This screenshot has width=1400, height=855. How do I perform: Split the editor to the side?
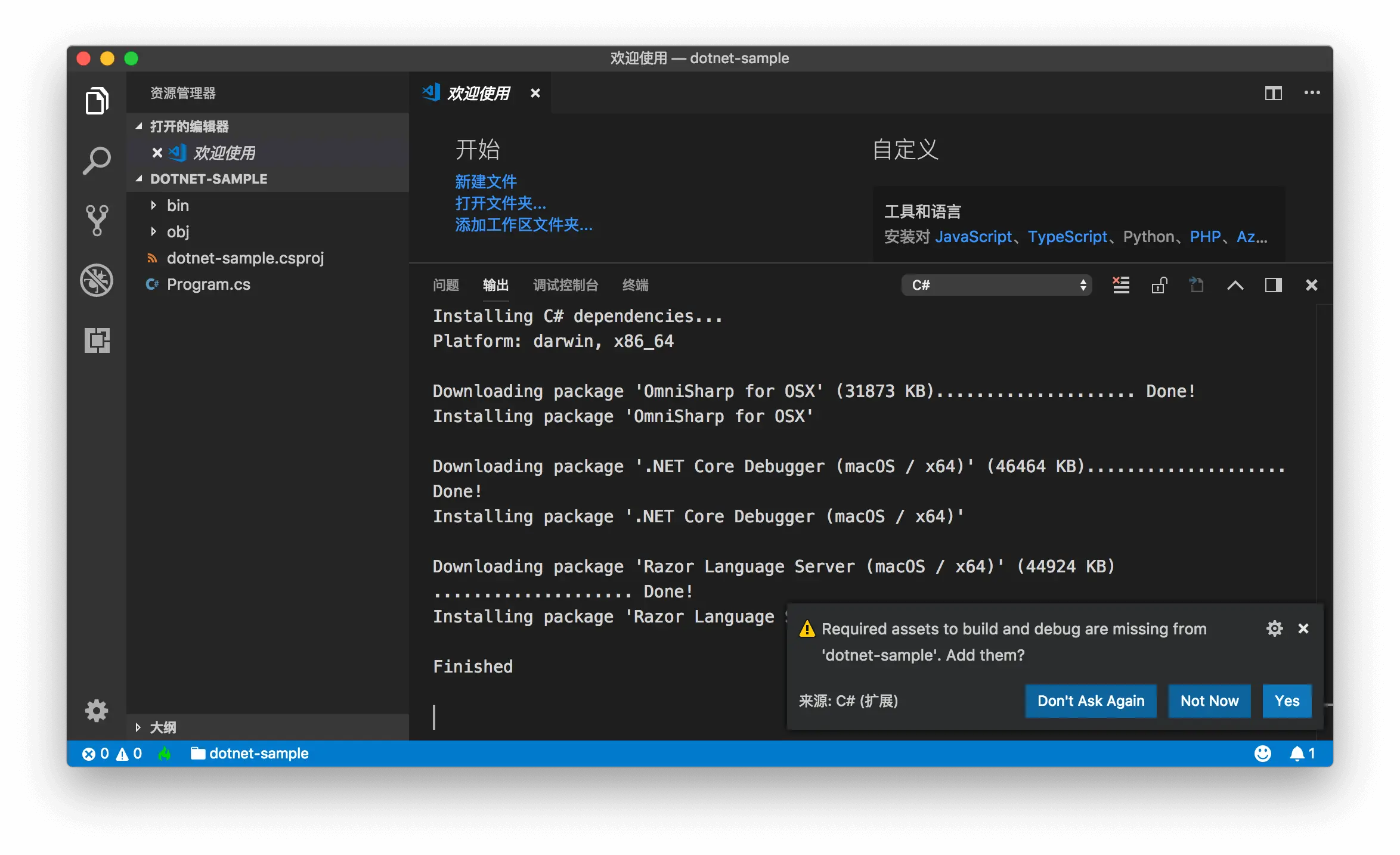1273,93
